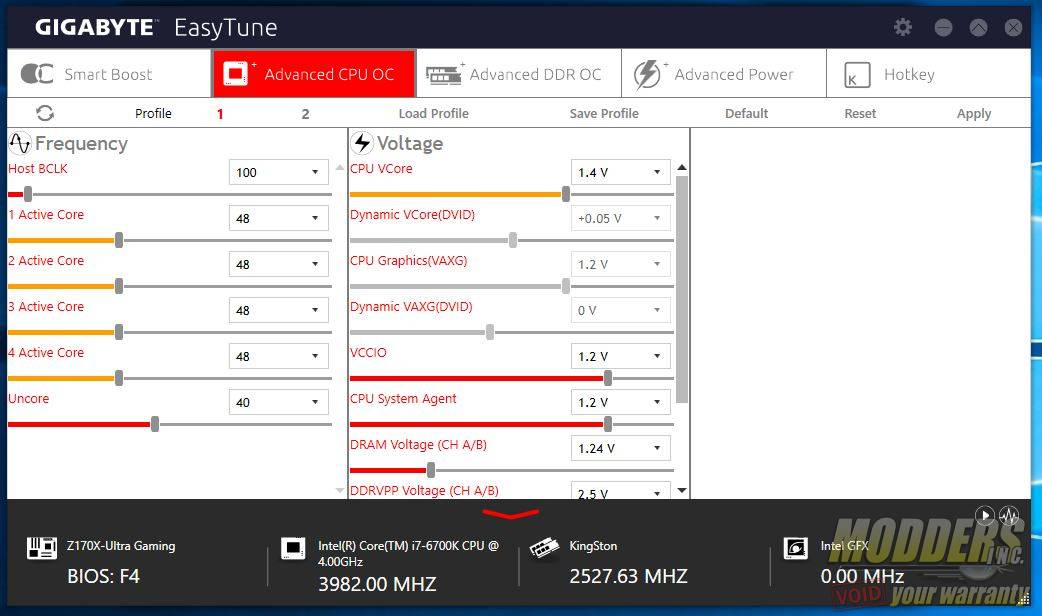Select profile 2
The width and height of the screenshot is (1042, 616).
point(305,114)
